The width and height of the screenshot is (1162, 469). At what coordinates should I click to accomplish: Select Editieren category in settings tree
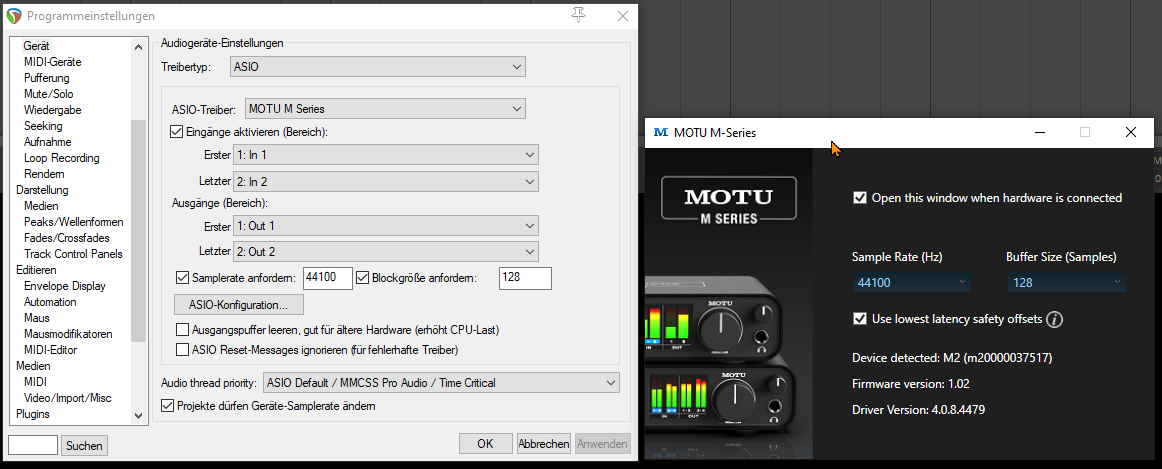point(36,270)
